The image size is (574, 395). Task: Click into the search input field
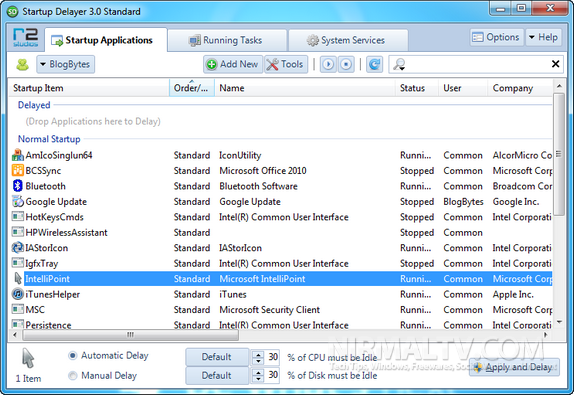476,64
